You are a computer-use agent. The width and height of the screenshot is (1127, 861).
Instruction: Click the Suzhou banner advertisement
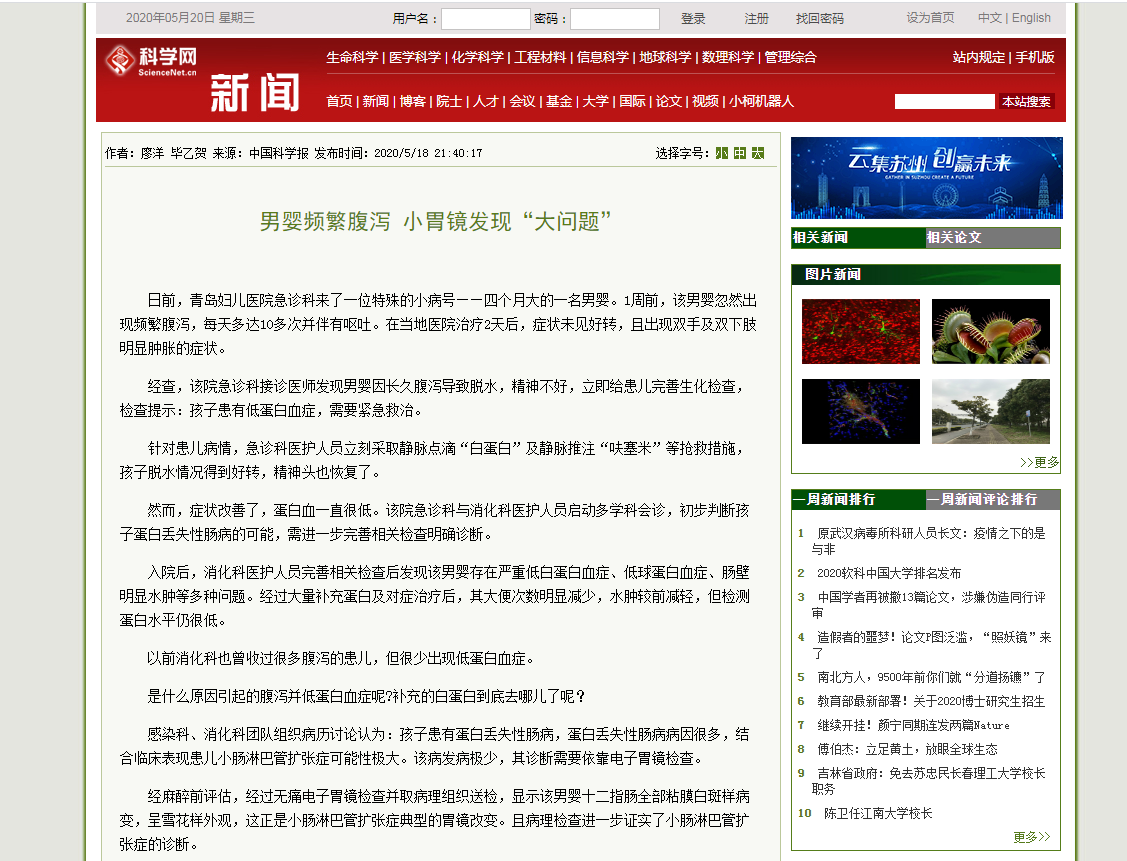(x=926, y=178)
